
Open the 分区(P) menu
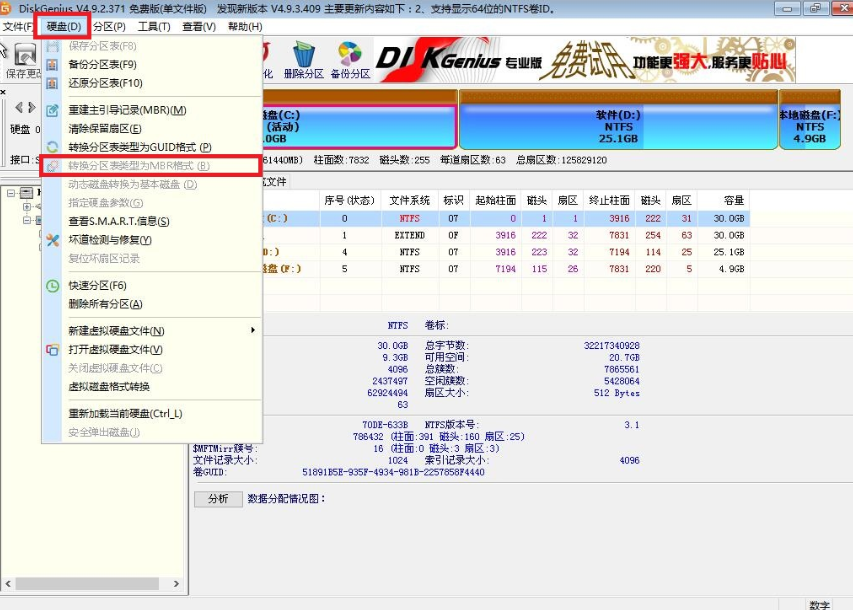pos(110,27)
